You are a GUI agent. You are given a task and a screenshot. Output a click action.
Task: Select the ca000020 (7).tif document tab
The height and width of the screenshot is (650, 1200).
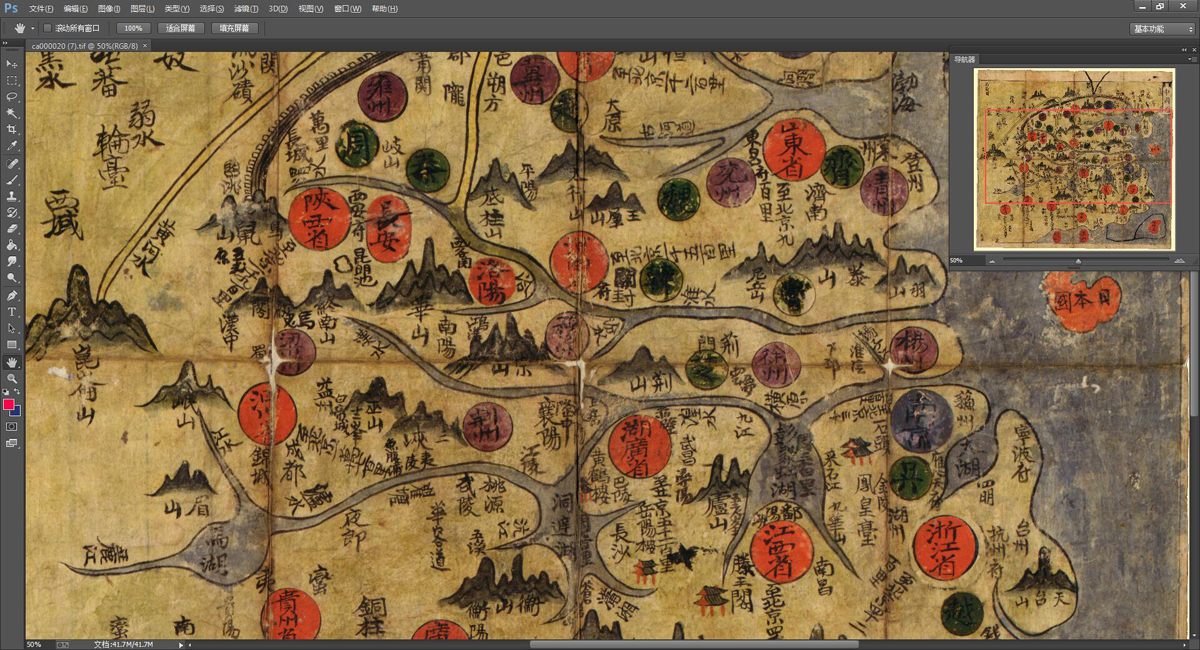84,45
